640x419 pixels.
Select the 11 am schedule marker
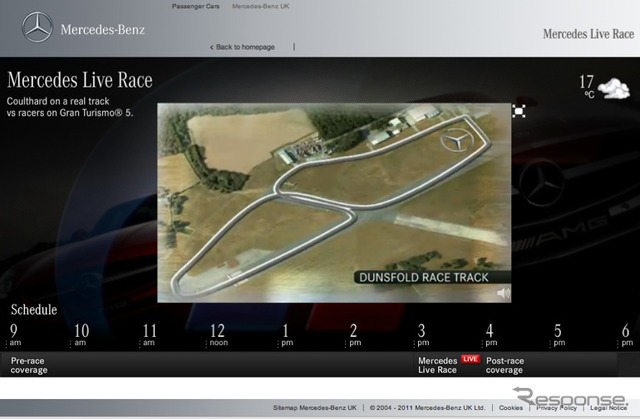click(149, 335)
